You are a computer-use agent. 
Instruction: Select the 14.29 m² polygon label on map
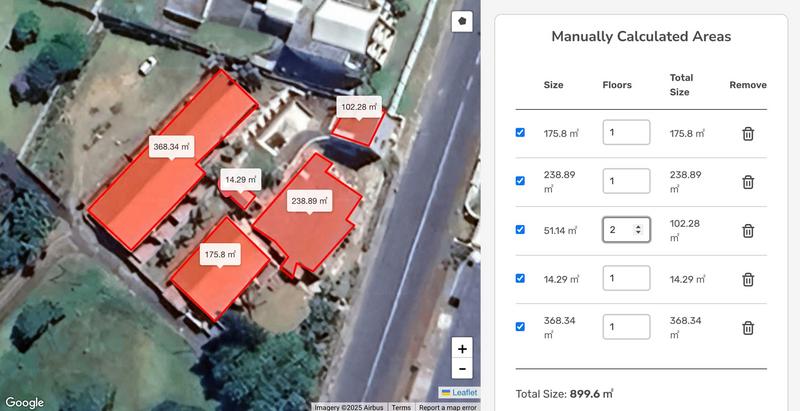point(241,179)
